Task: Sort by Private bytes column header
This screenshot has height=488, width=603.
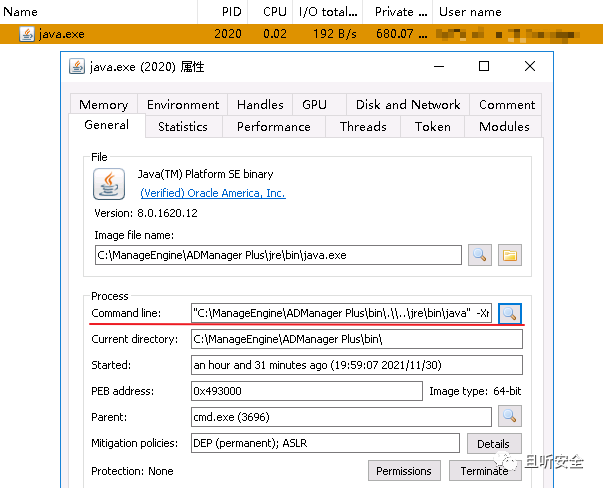Action: pyautogui.click(x=398, y=12)
